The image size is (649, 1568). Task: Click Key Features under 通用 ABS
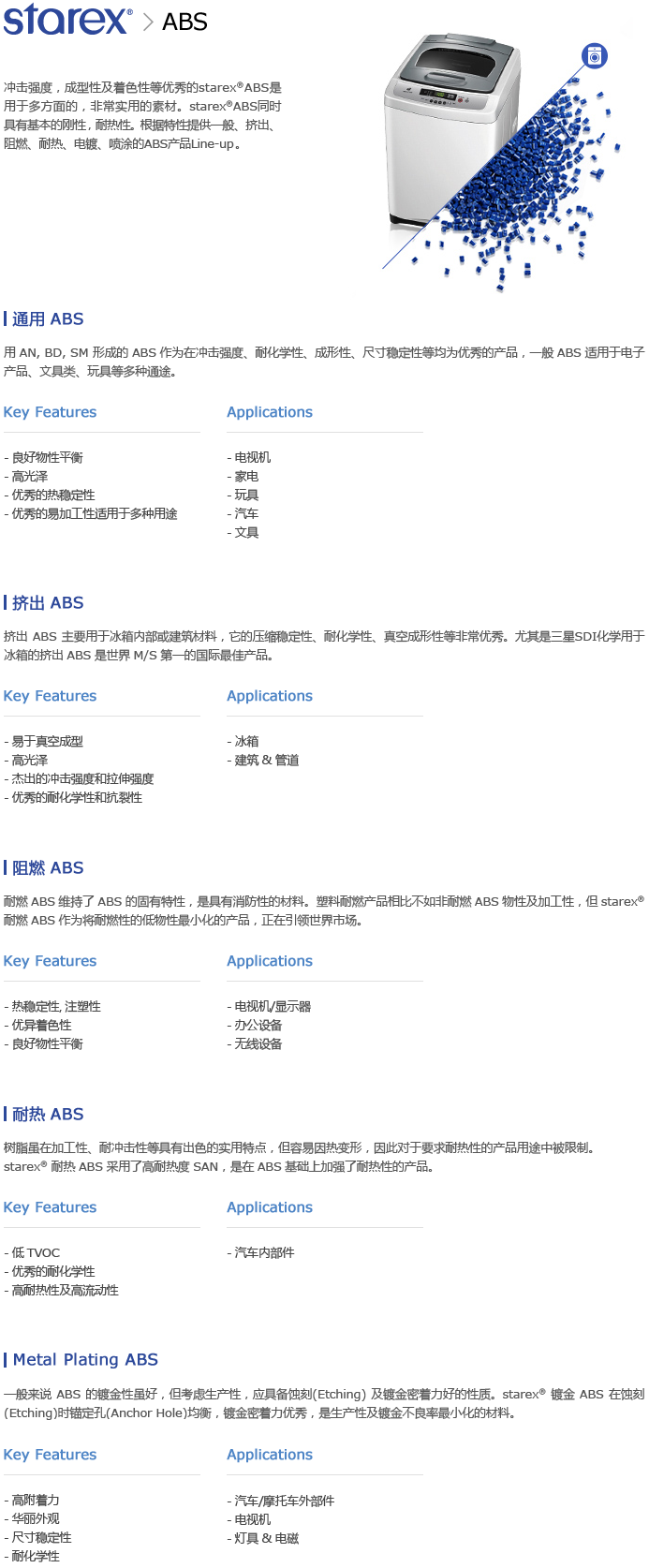(50, 412)
